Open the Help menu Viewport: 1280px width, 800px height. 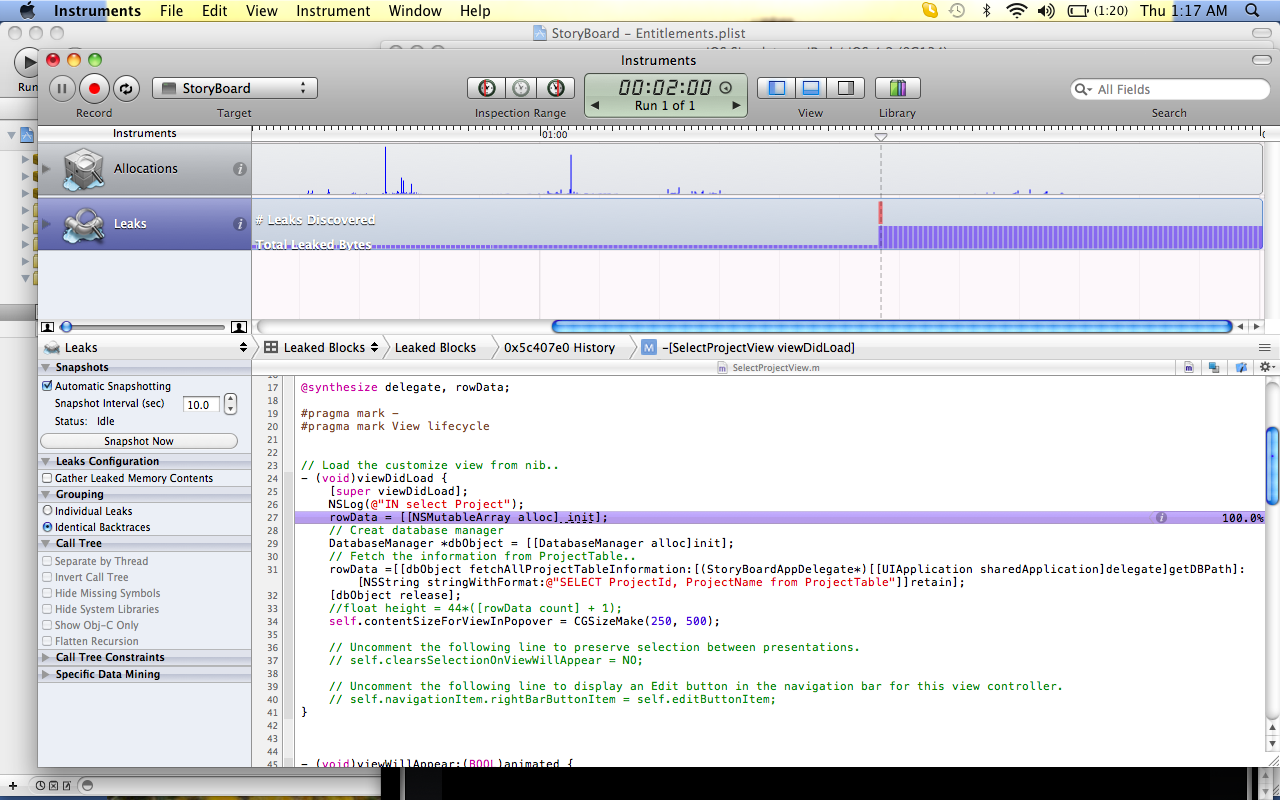click(475, 11)
